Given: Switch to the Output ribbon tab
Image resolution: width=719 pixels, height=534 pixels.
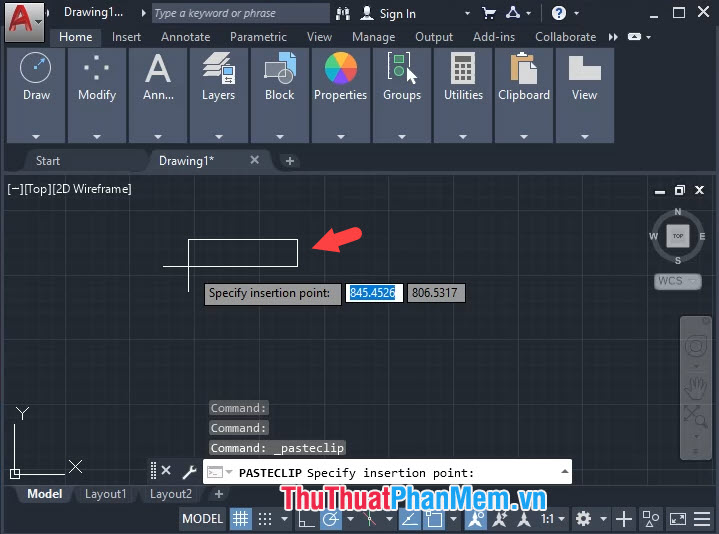Looking at the screenshot, I should [434, 37].
